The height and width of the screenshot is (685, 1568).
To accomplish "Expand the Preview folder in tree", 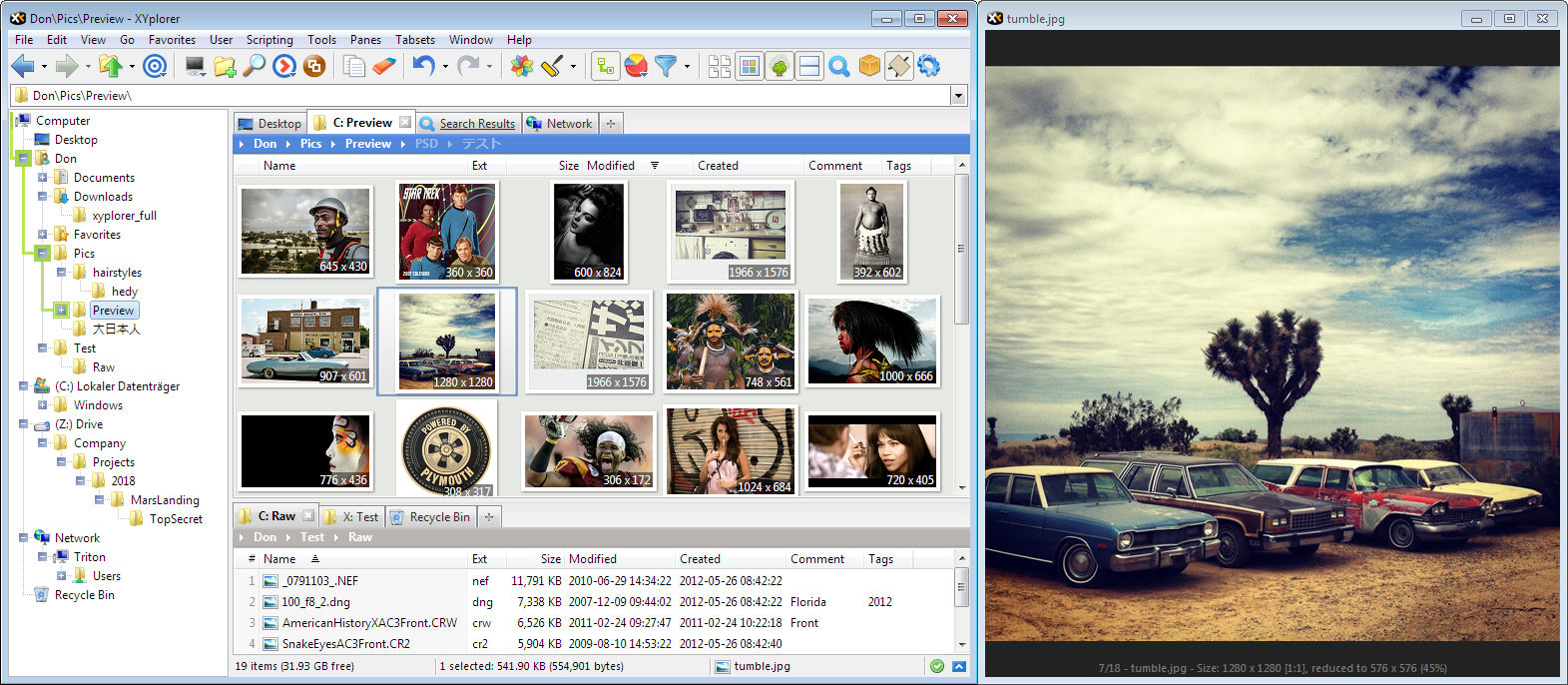I will (61, 311).
